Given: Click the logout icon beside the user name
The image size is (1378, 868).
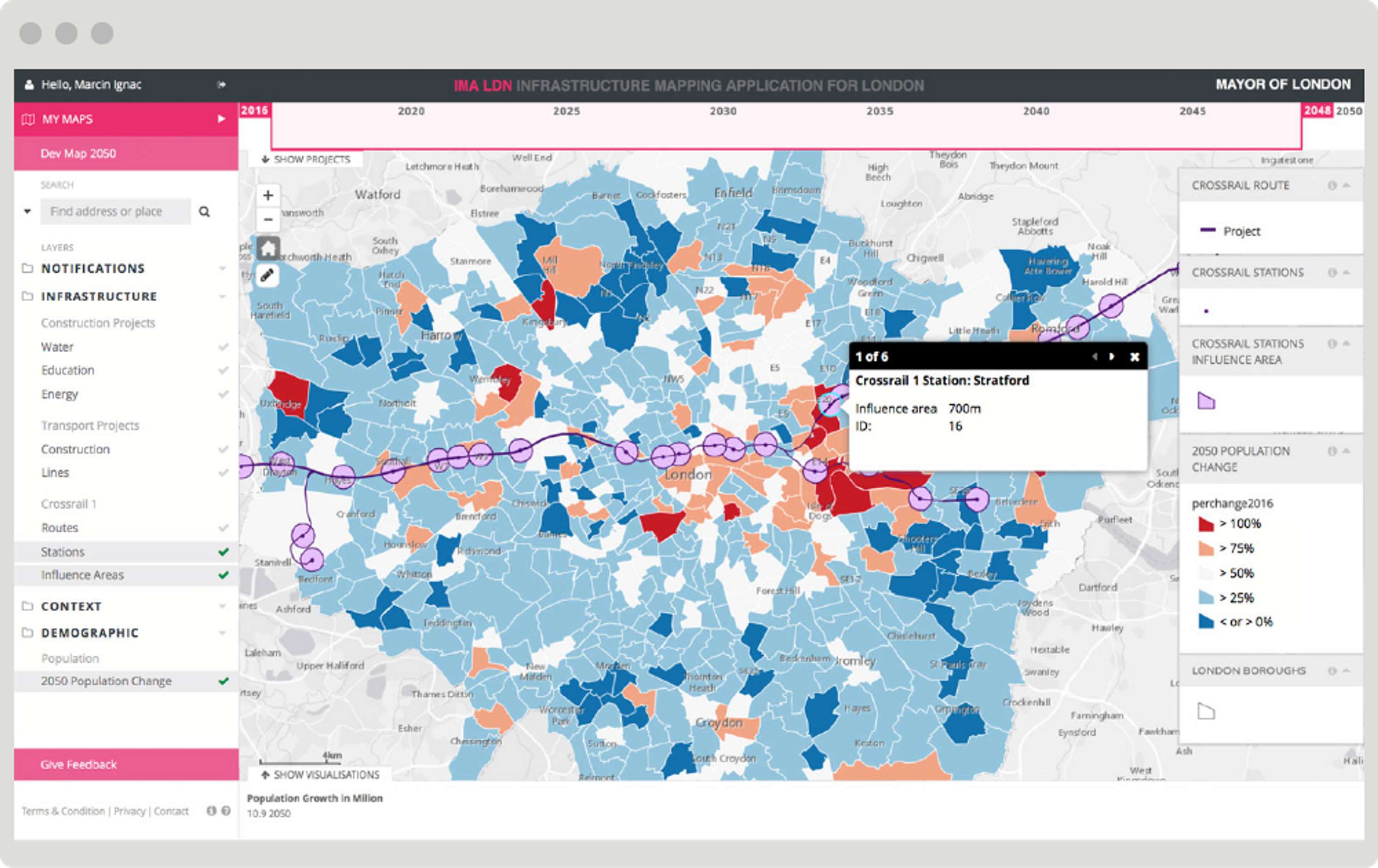Looking at the screenshot, I should coord(221,85).
